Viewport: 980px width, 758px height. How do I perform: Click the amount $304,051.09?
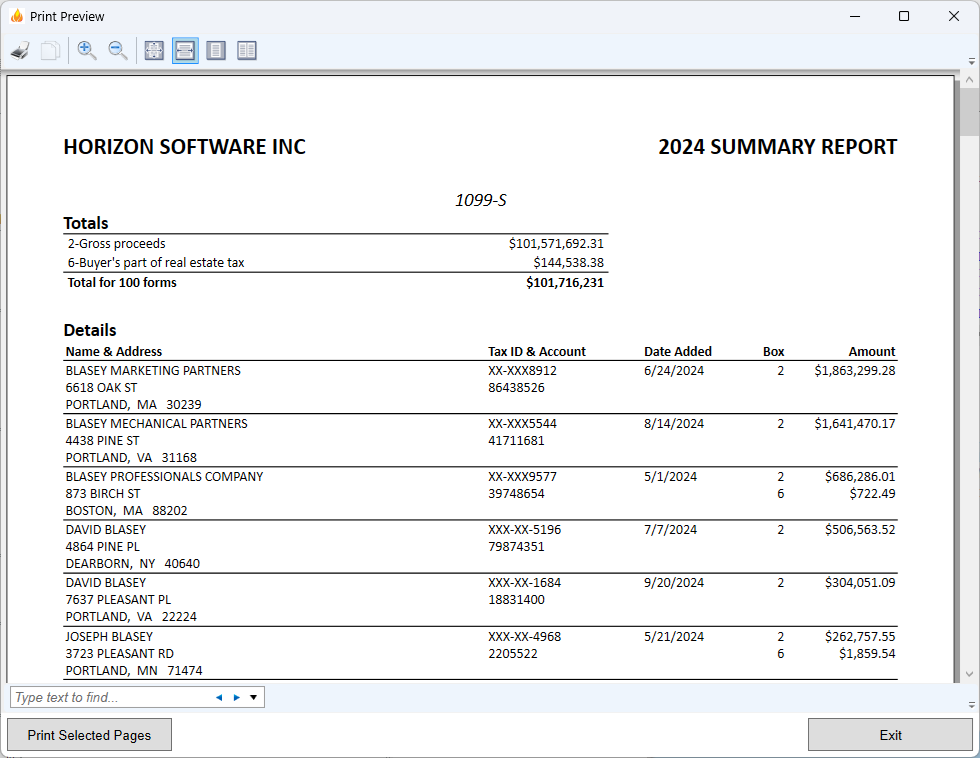click(860, 583)
